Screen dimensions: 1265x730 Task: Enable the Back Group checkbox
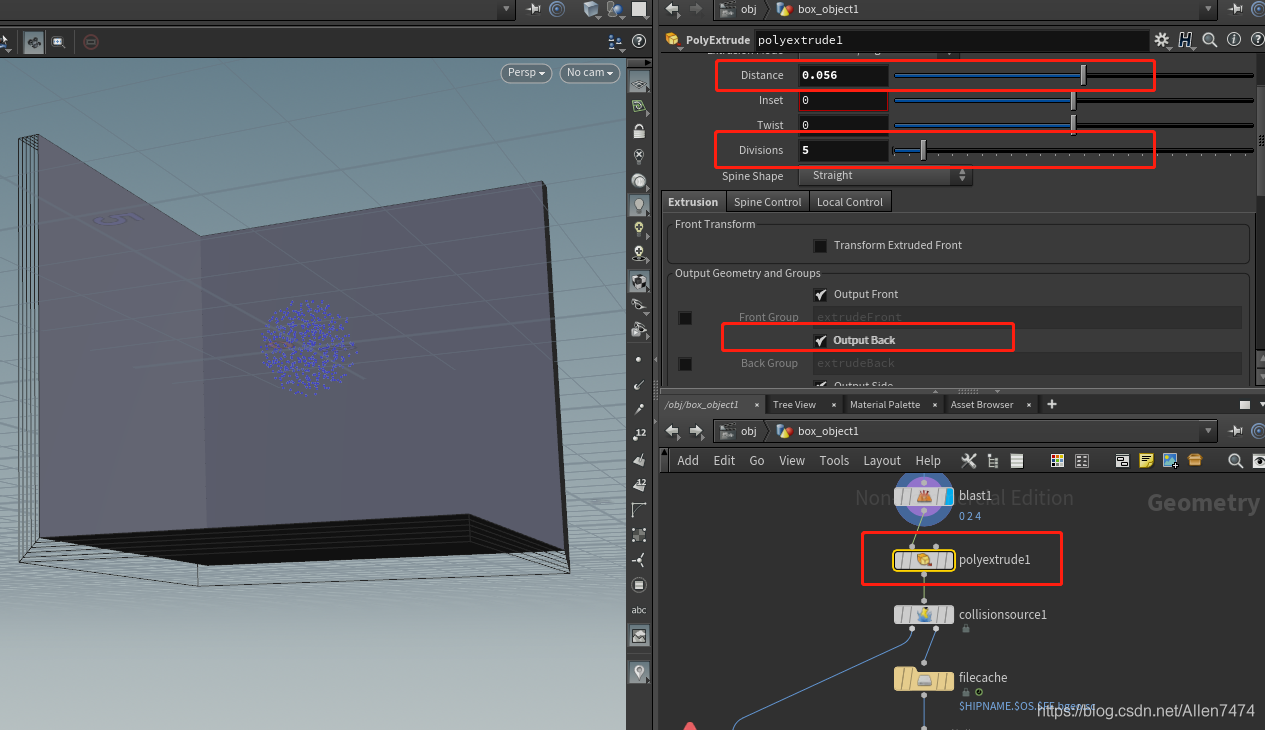(x=685, y=364)
